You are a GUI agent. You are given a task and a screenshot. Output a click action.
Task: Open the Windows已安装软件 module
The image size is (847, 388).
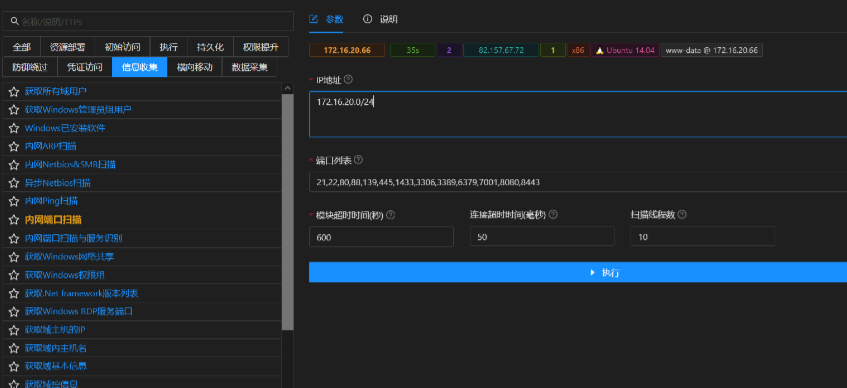coord(65,128)
